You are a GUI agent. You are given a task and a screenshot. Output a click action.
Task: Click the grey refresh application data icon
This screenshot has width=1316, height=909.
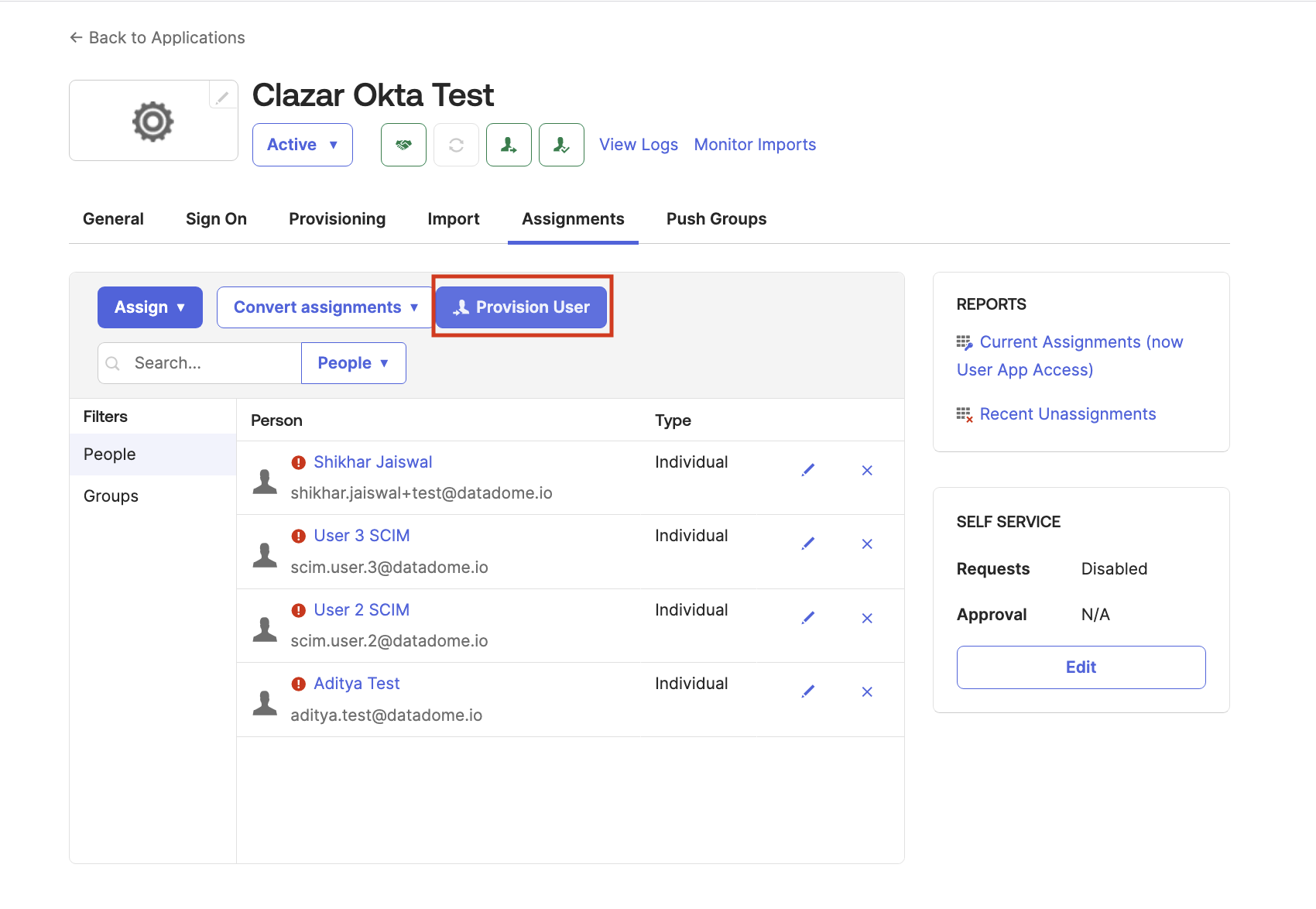pyautogui.click(x=456, y=145)
